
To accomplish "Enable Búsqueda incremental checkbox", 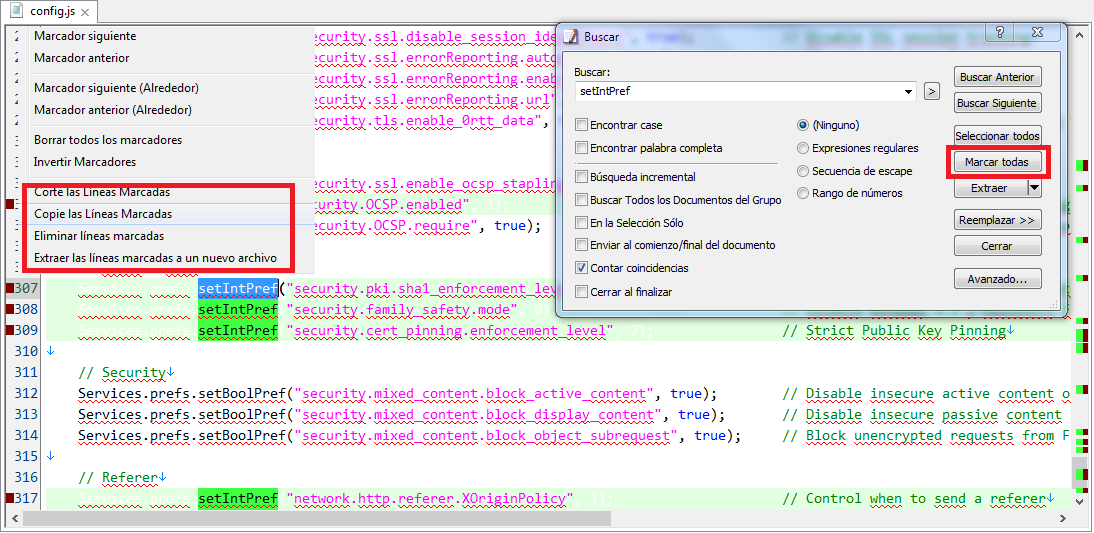I will 581,177.
